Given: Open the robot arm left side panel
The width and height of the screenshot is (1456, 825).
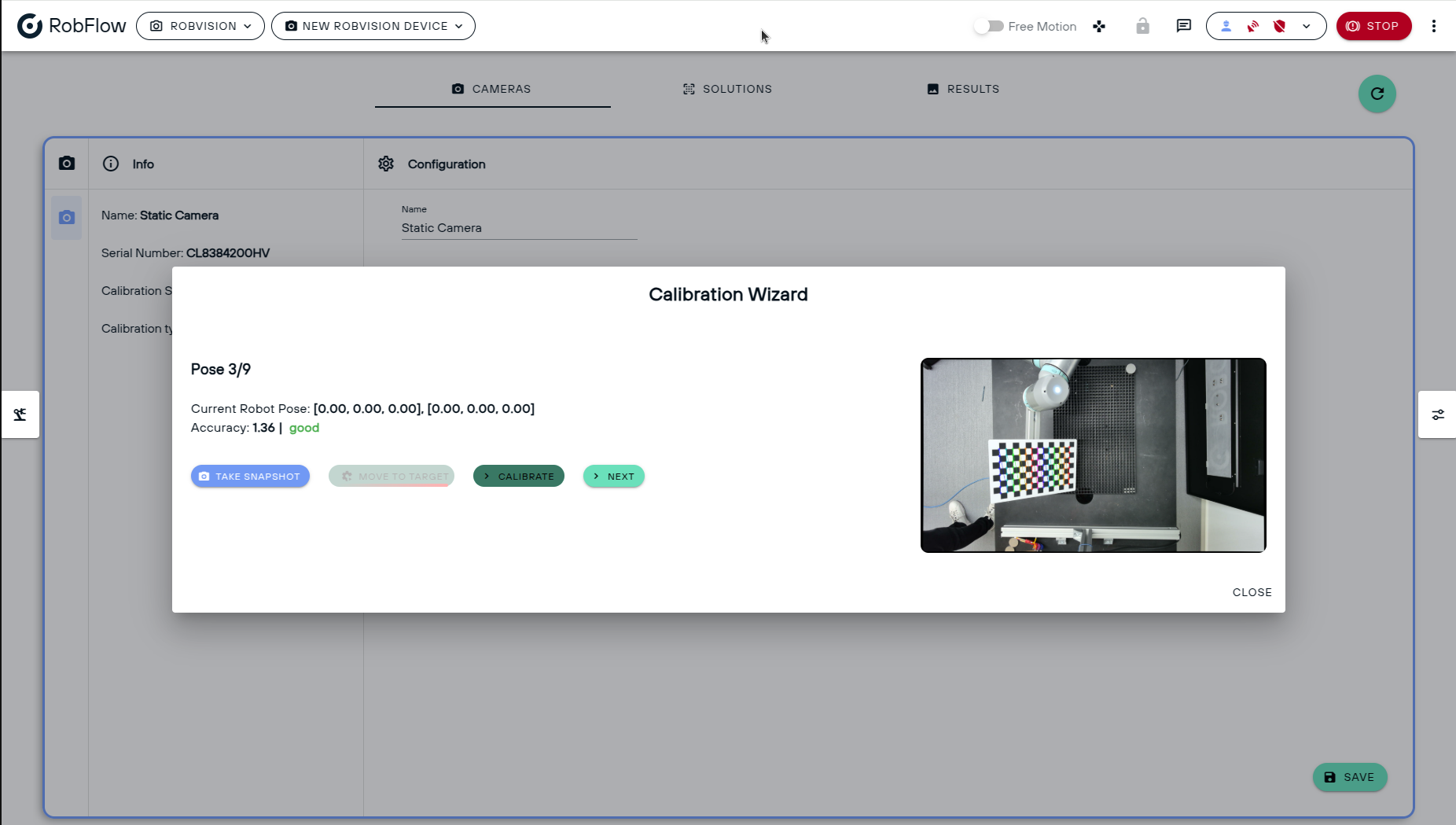Looking at the screenshot, I should coord(20,414).
